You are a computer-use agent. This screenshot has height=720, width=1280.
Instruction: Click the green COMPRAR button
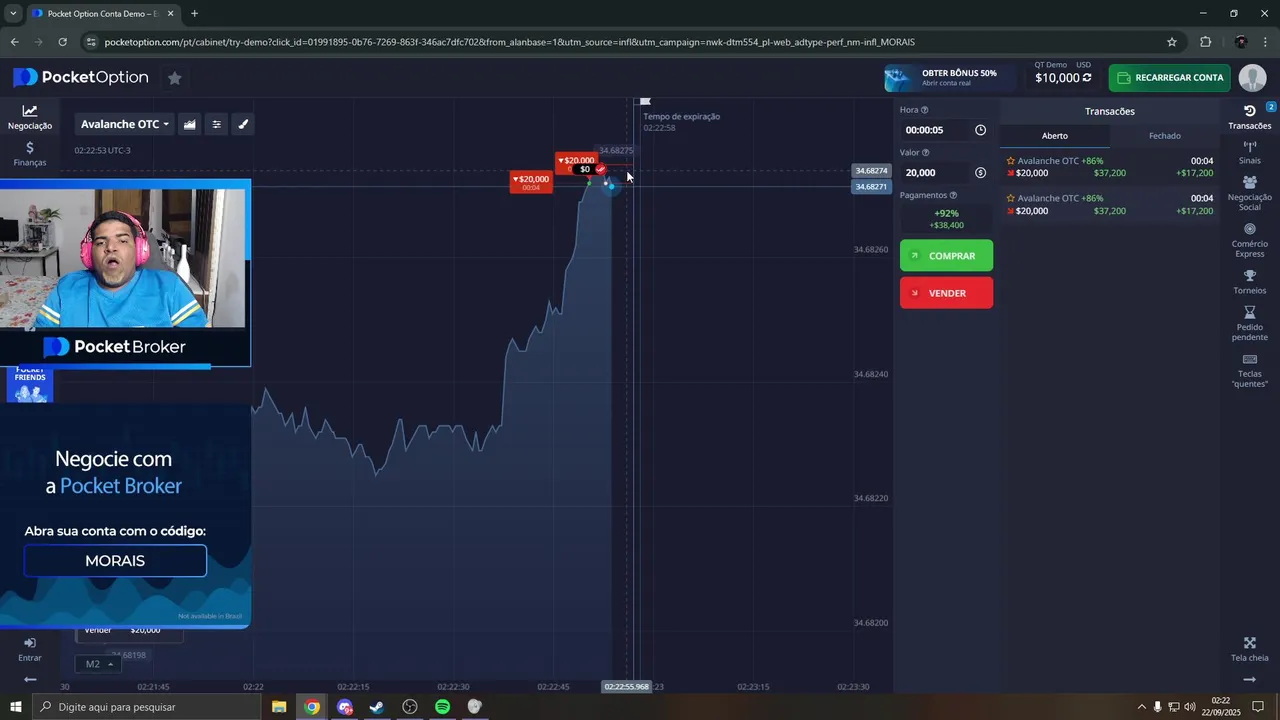click(946, 255)
